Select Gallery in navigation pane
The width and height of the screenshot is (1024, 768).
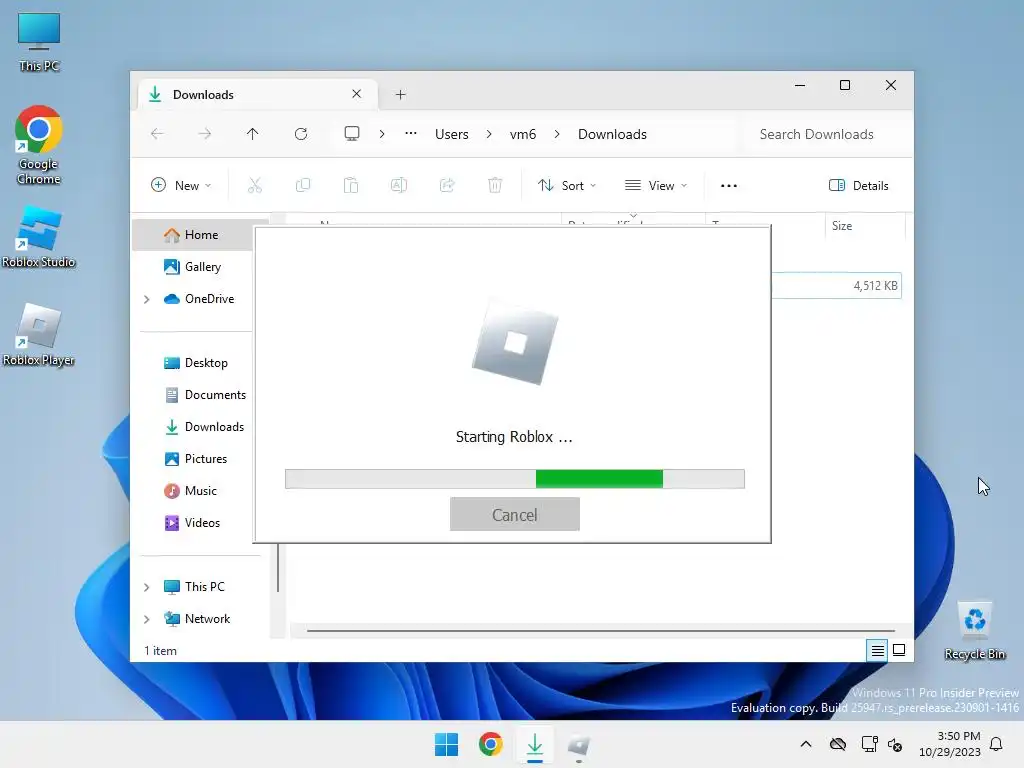[193, 267]
